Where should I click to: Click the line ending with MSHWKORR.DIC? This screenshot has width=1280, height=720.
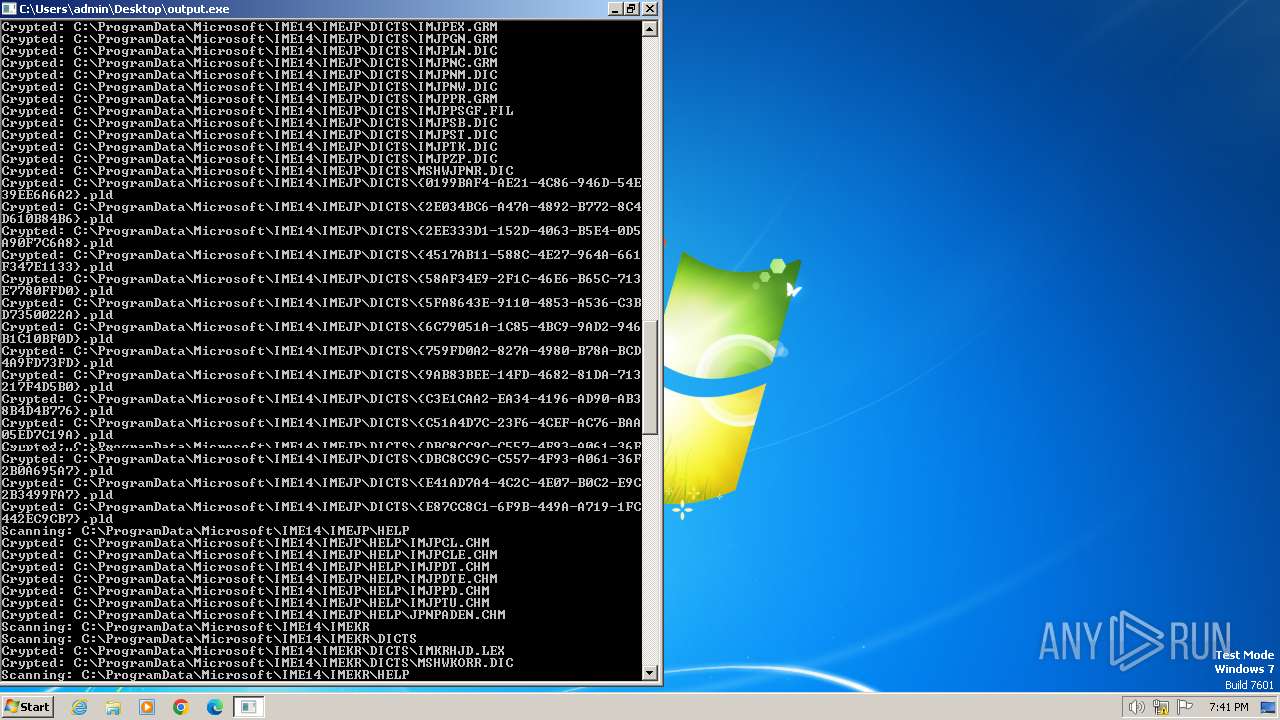(257, 662)
